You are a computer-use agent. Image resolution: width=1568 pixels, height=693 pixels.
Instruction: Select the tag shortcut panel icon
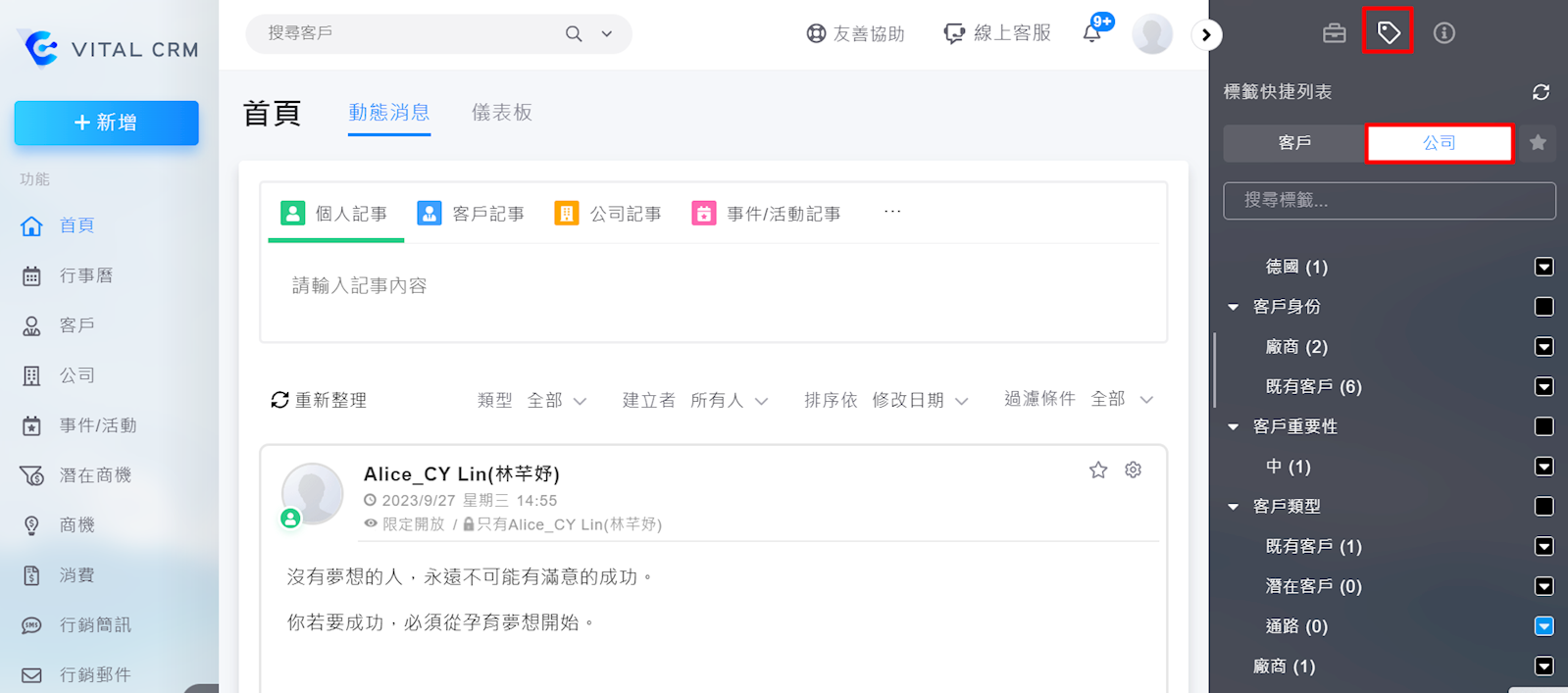click(x=1389, y=32)
